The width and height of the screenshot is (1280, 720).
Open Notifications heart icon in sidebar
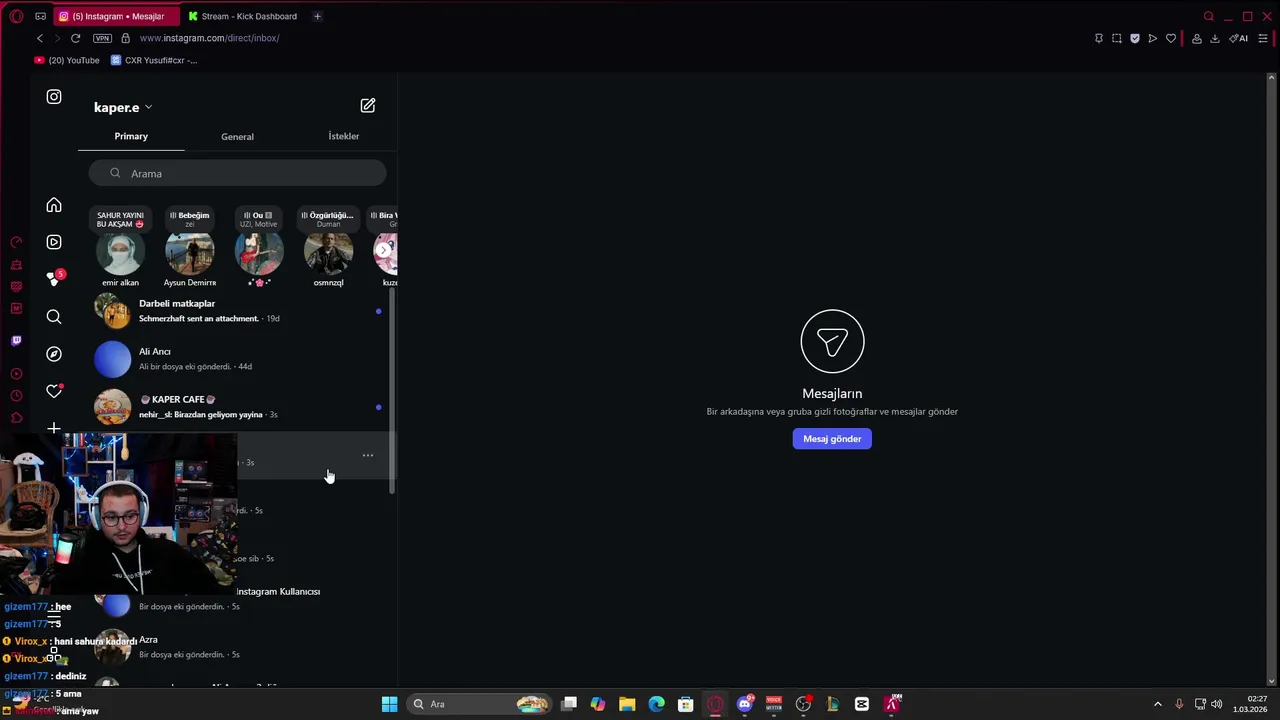tap(54, 391)
